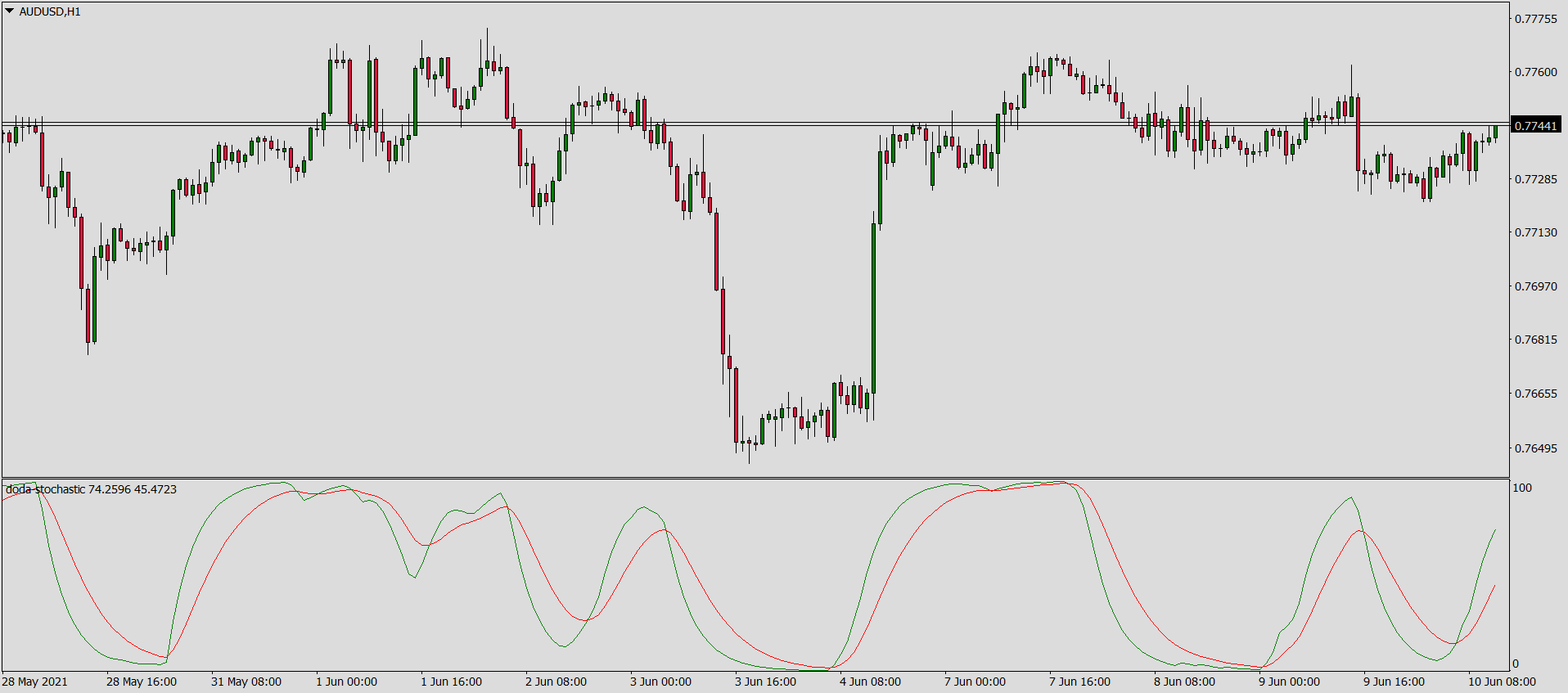
Task: Click the 0.76495 price axis label
Action: point(1536,448)
